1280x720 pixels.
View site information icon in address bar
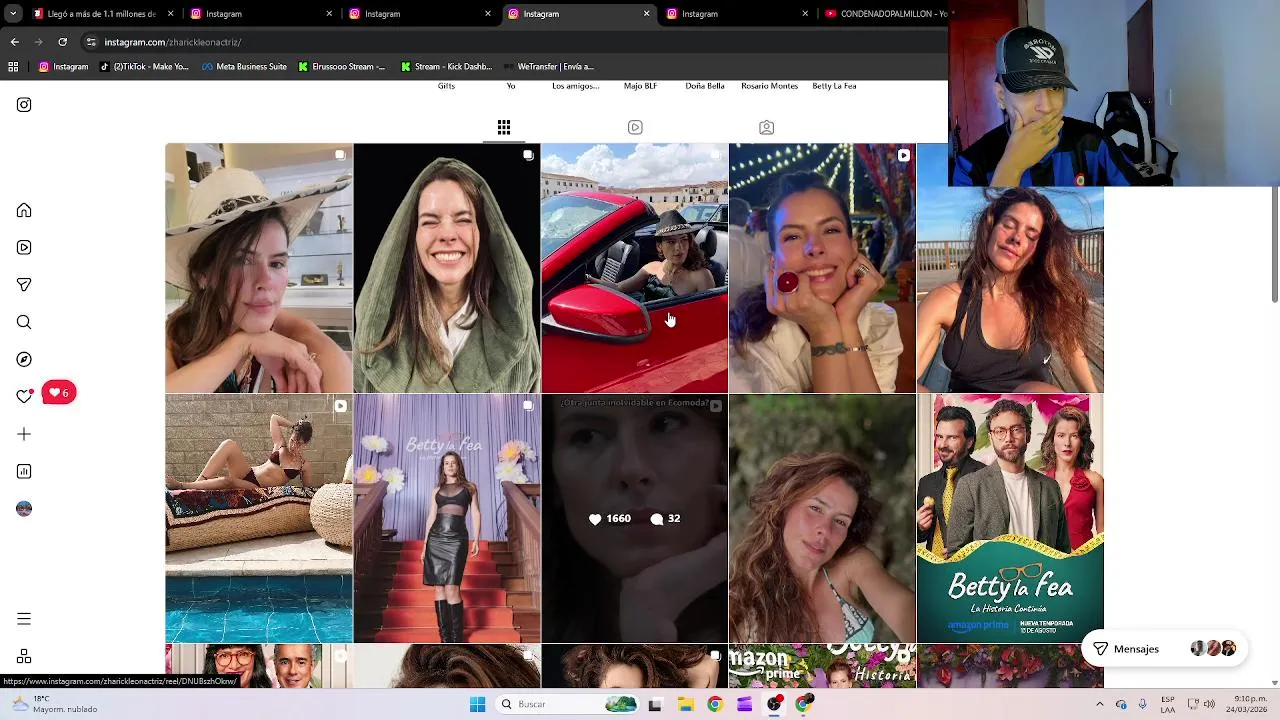pos(91,42)
